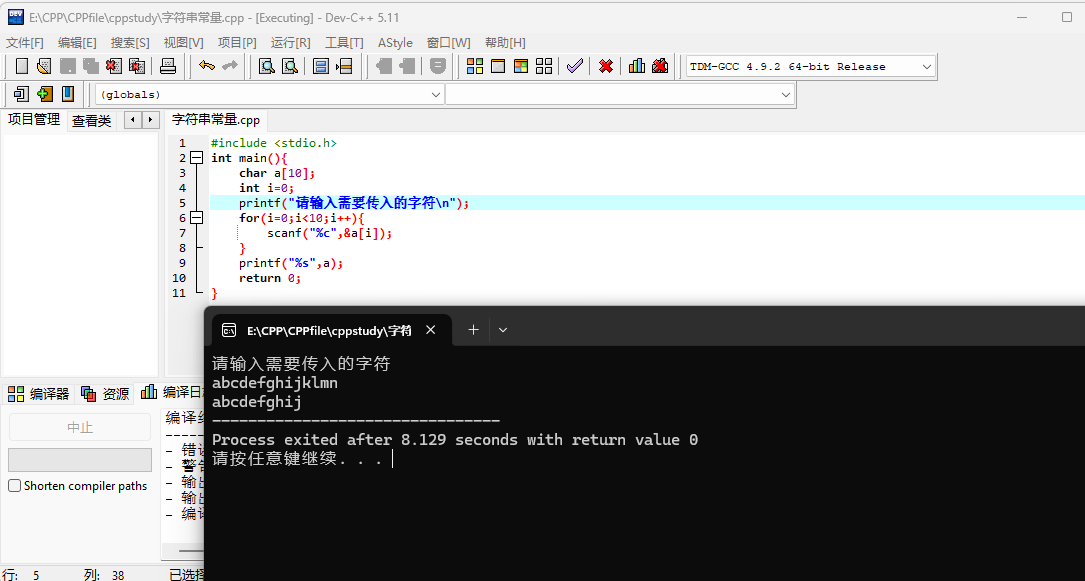Collapse the main function code fold
Screen dimensions: 1085x581
196,157
